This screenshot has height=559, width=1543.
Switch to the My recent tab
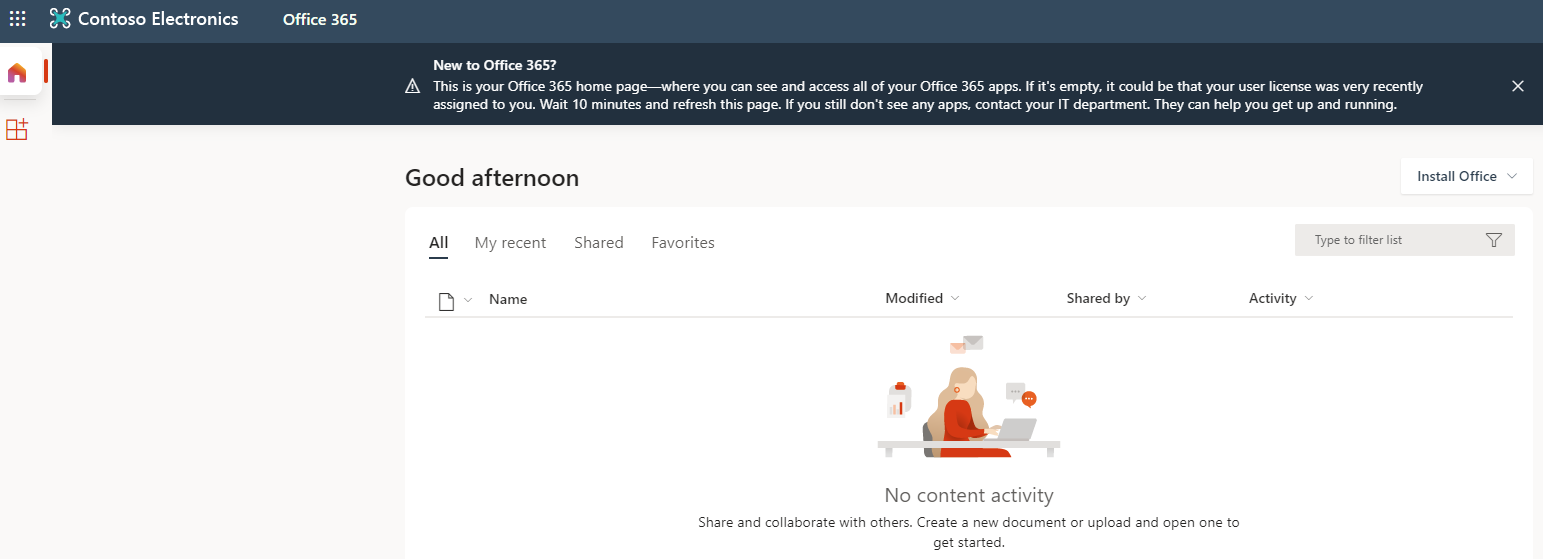510,243
